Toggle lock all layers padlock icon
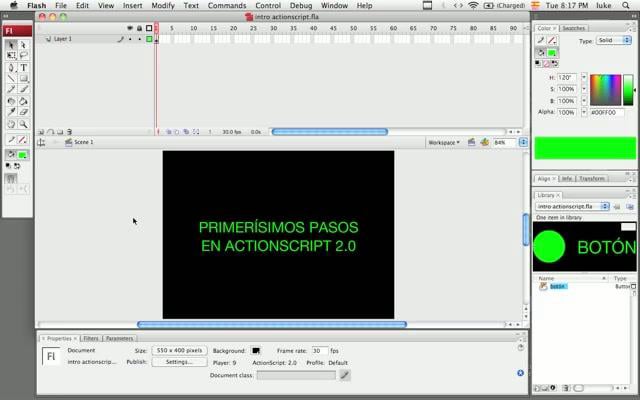Image resolution: width=640 pixels, height=400 pixels. [x=140, y=28]
